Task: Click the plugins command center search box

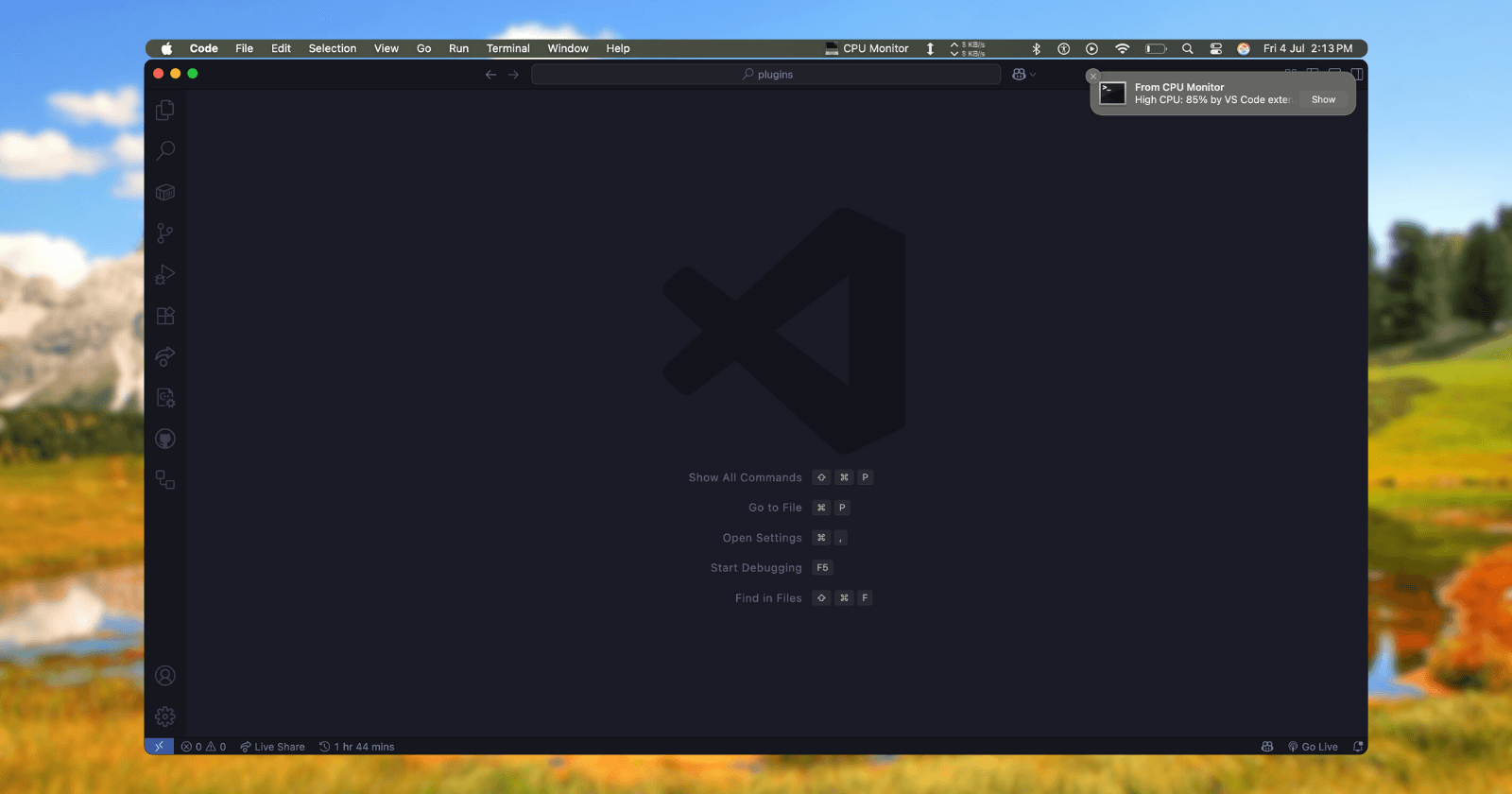Action: tap(765, 75)
